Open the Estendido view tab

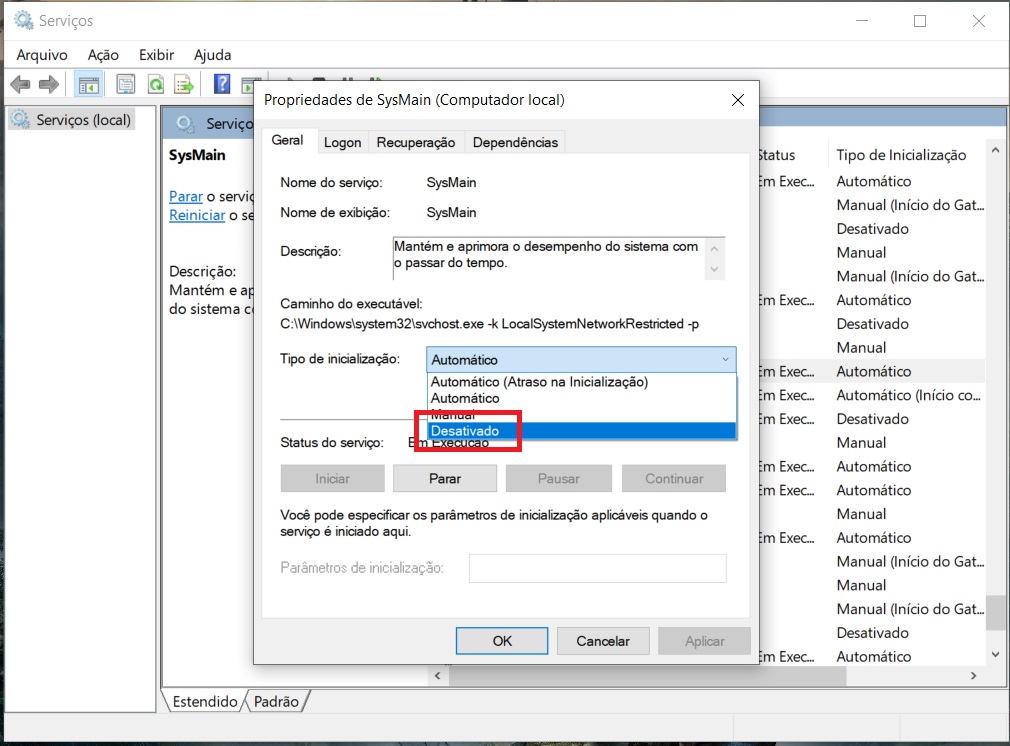pyautogui.click(x=205, y=702)
